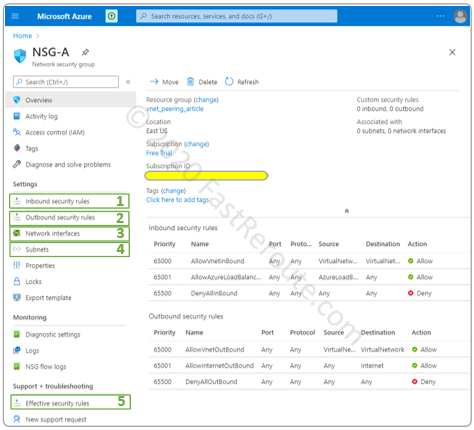This screenshot has height=430, width=474.
Task: Click the preview features icon beside Microsoft Azure
Action: point(112,16)
